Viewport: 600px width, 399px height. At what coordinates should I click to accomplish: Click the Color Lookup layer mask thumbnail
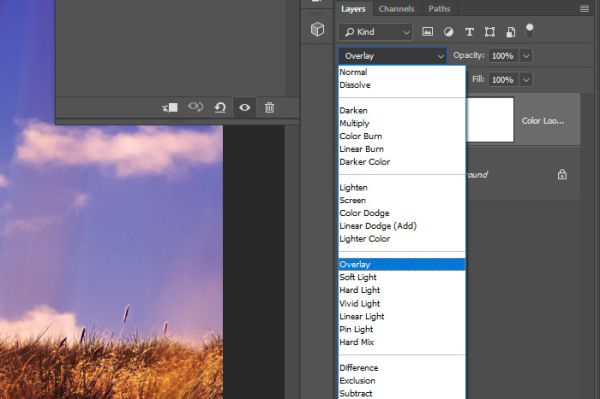point(490,120)
